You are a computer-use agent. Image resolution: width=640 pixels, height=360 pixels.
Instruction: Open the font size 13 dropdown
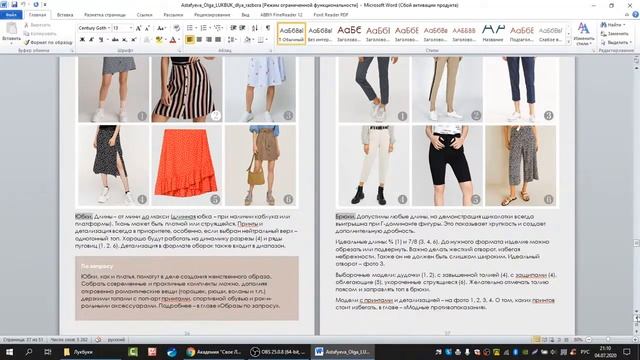coord(131,28)
